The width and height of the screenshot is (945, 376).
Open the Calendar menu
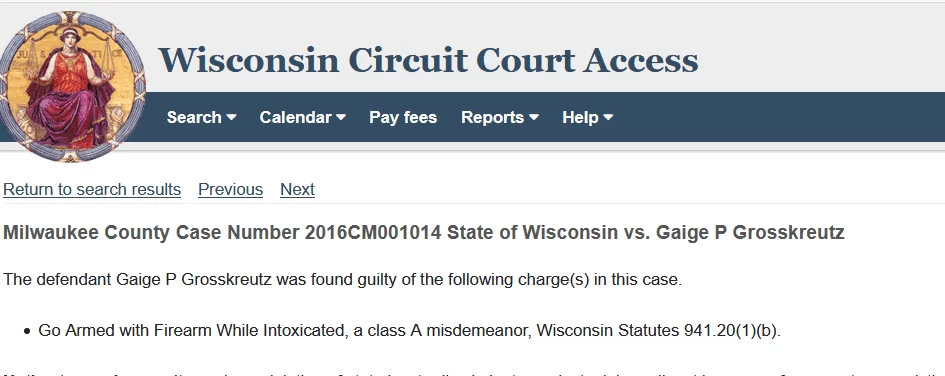pos(303,117)
